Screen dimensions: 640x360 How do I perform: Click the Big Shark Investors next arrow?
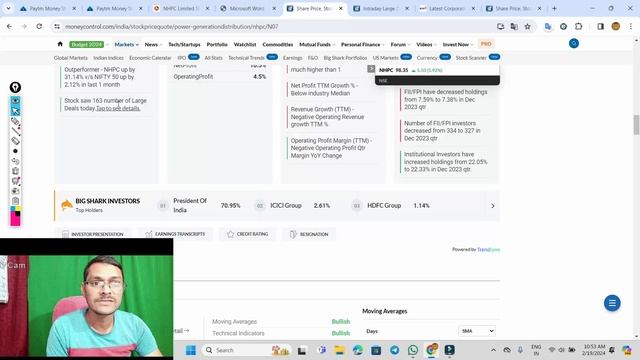click(x=493, y=206)
